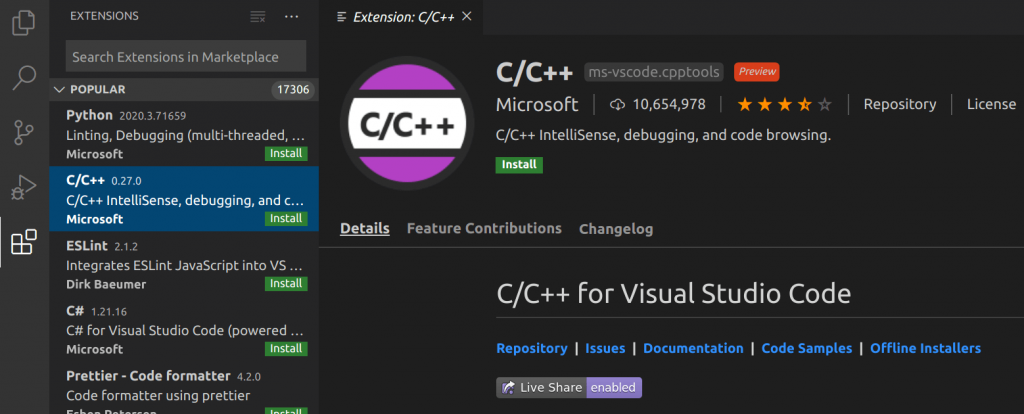Open the License link in header
1024x414 pixels.
pyautogui.click(x=991, y=104)
